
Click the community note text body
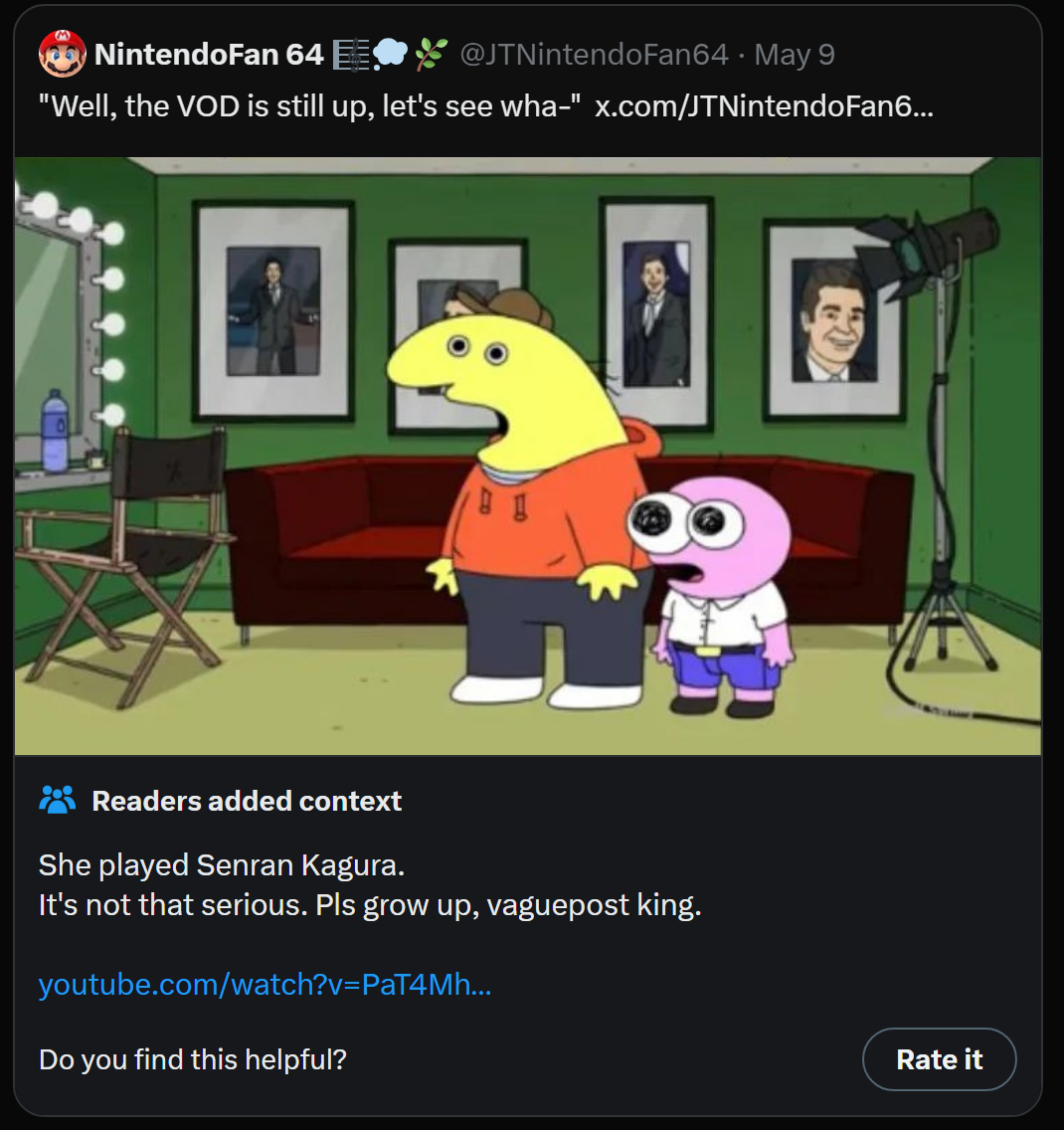(x=370, y=885)
